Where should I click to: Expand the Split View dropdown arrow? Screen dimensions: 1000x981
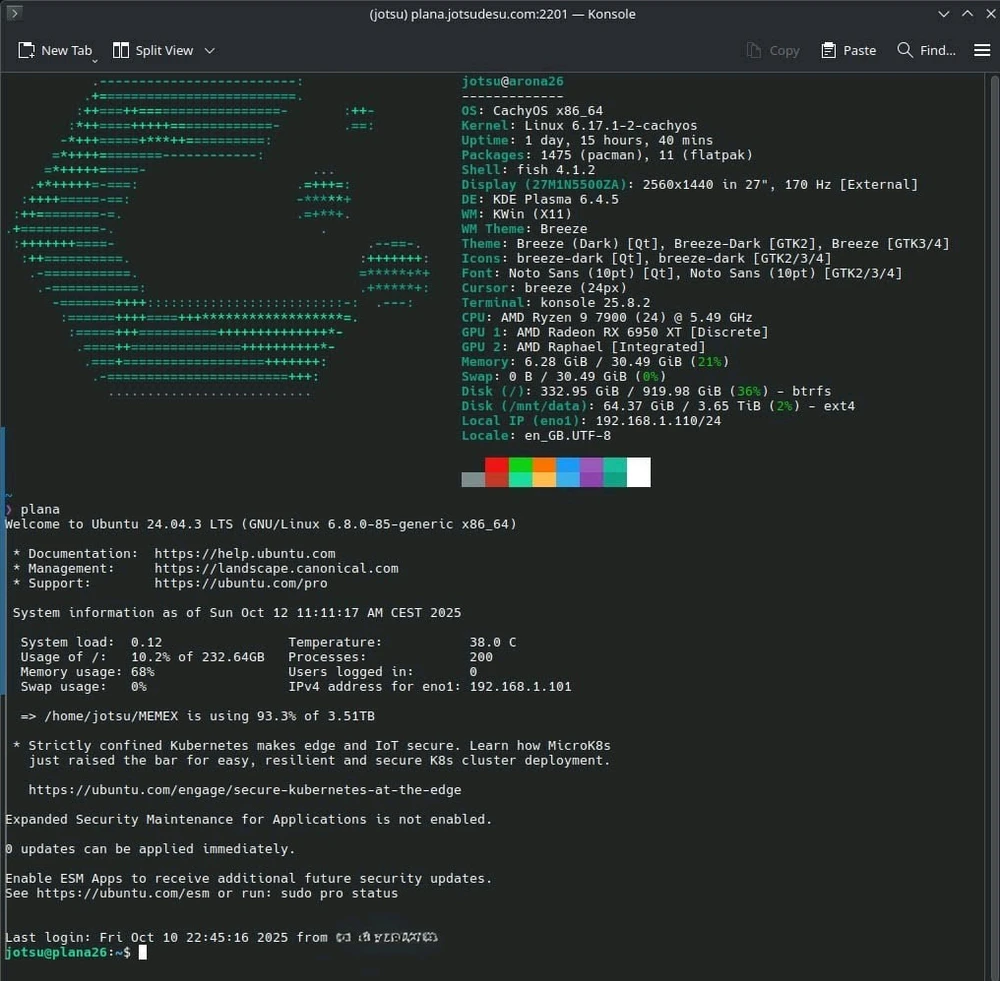[x=210, y=50]
